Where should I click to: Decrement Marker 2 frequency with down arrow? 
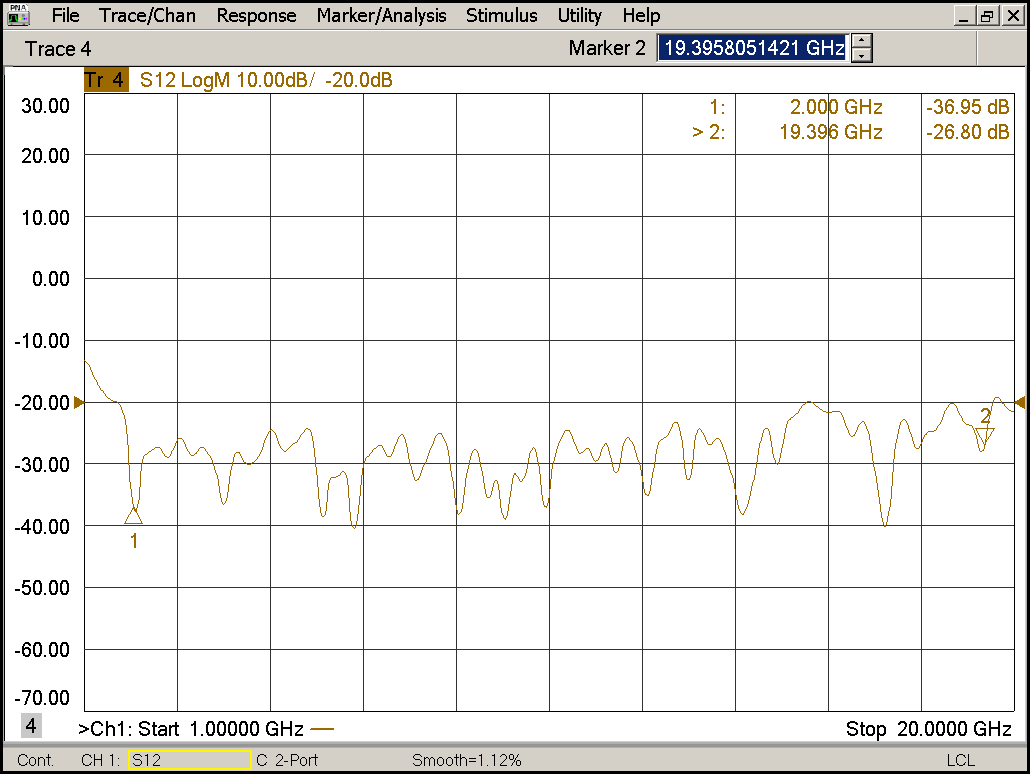pyautogui.click(x=862, y=55)
